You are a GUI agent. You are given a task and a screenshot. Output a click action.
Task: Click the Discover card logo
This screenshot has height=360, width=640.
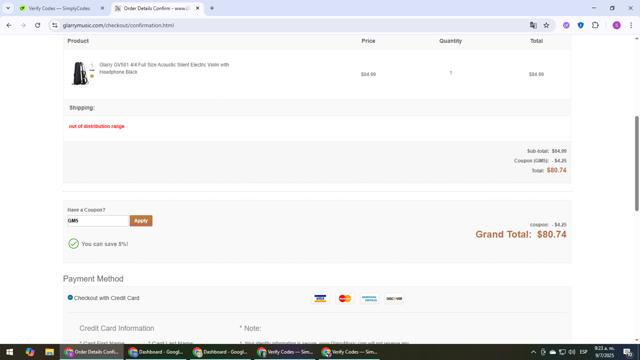[394, 298]
